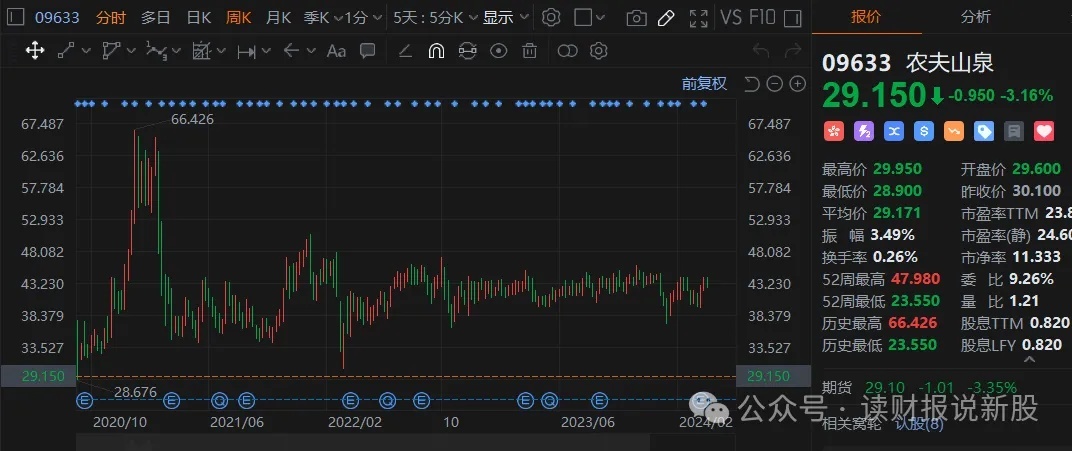Enter fullscreen chart mode
The image size is (1072, 451).
tap(699, 18)
